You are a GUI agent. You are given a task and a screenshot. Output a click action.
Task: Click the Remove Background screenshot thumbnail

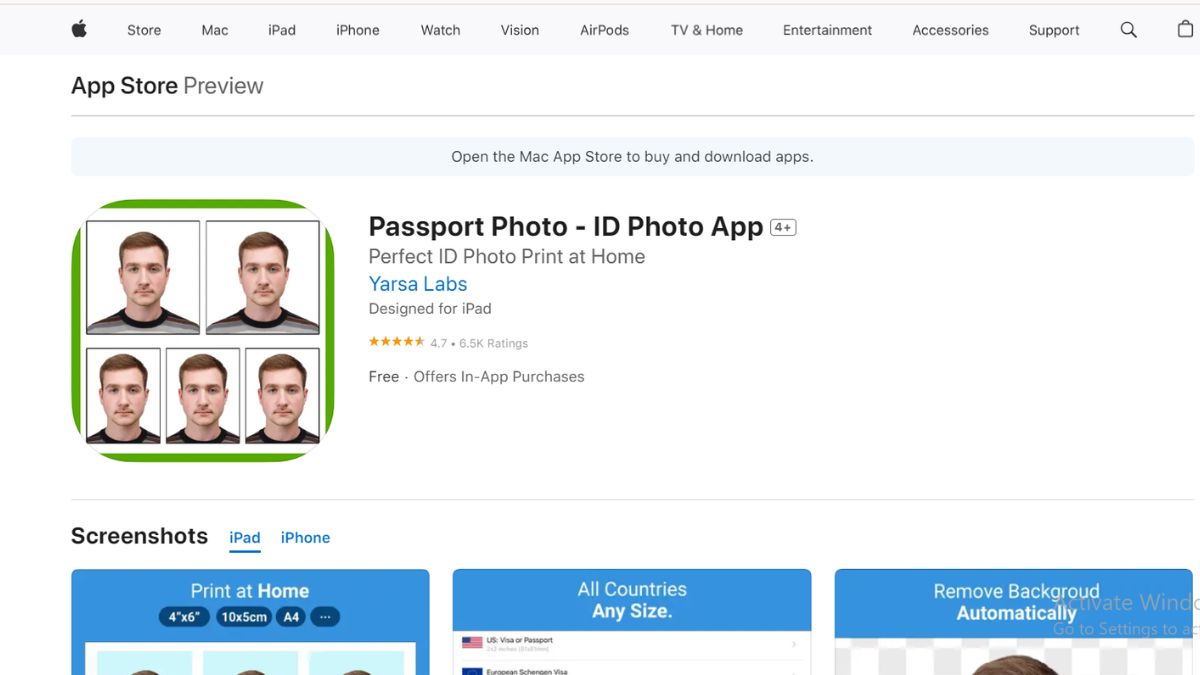(x=1013, y=620)
